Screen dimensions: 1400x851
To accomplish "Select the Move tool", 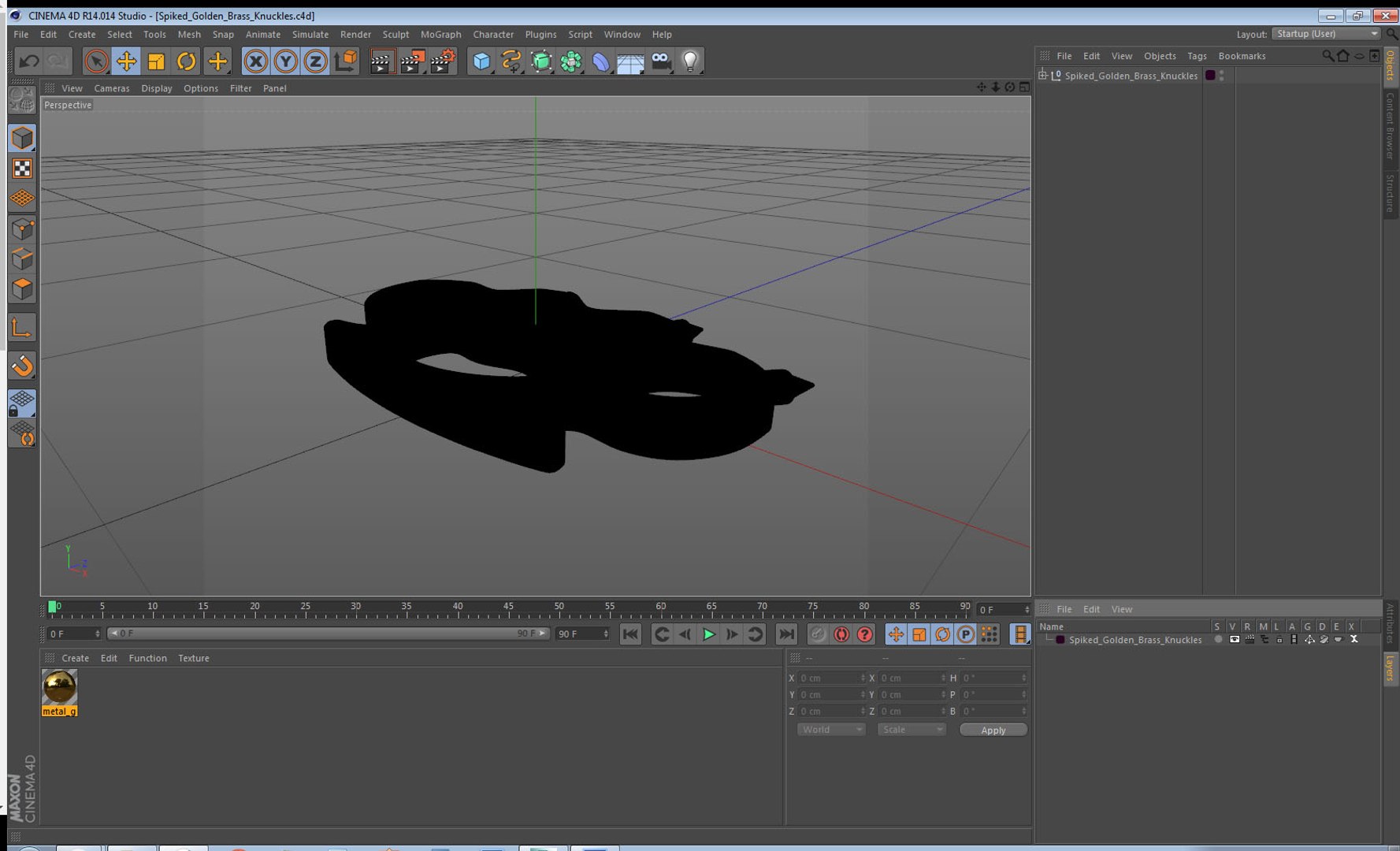I will coord(126,61).
